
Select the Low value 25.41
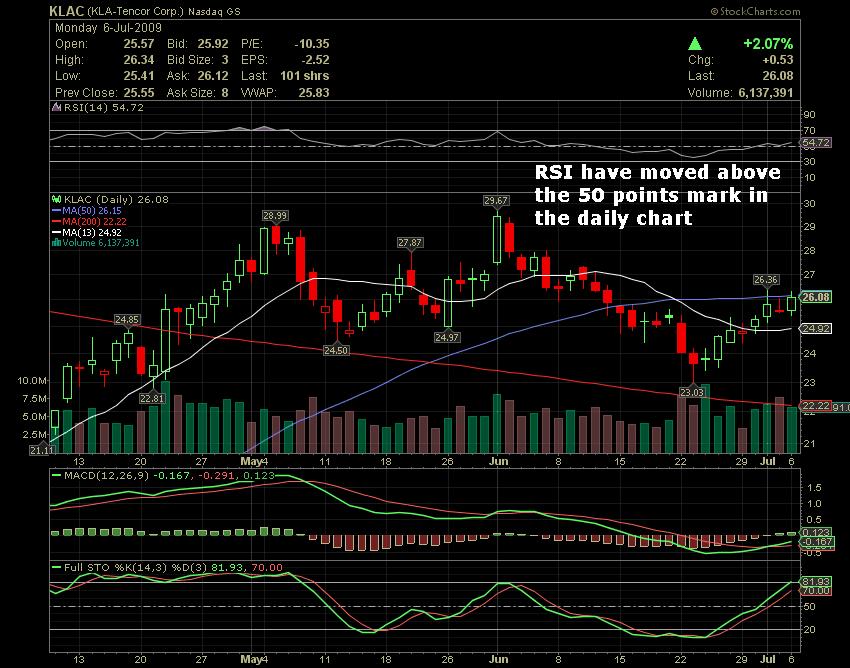click(x=139, y=76)
